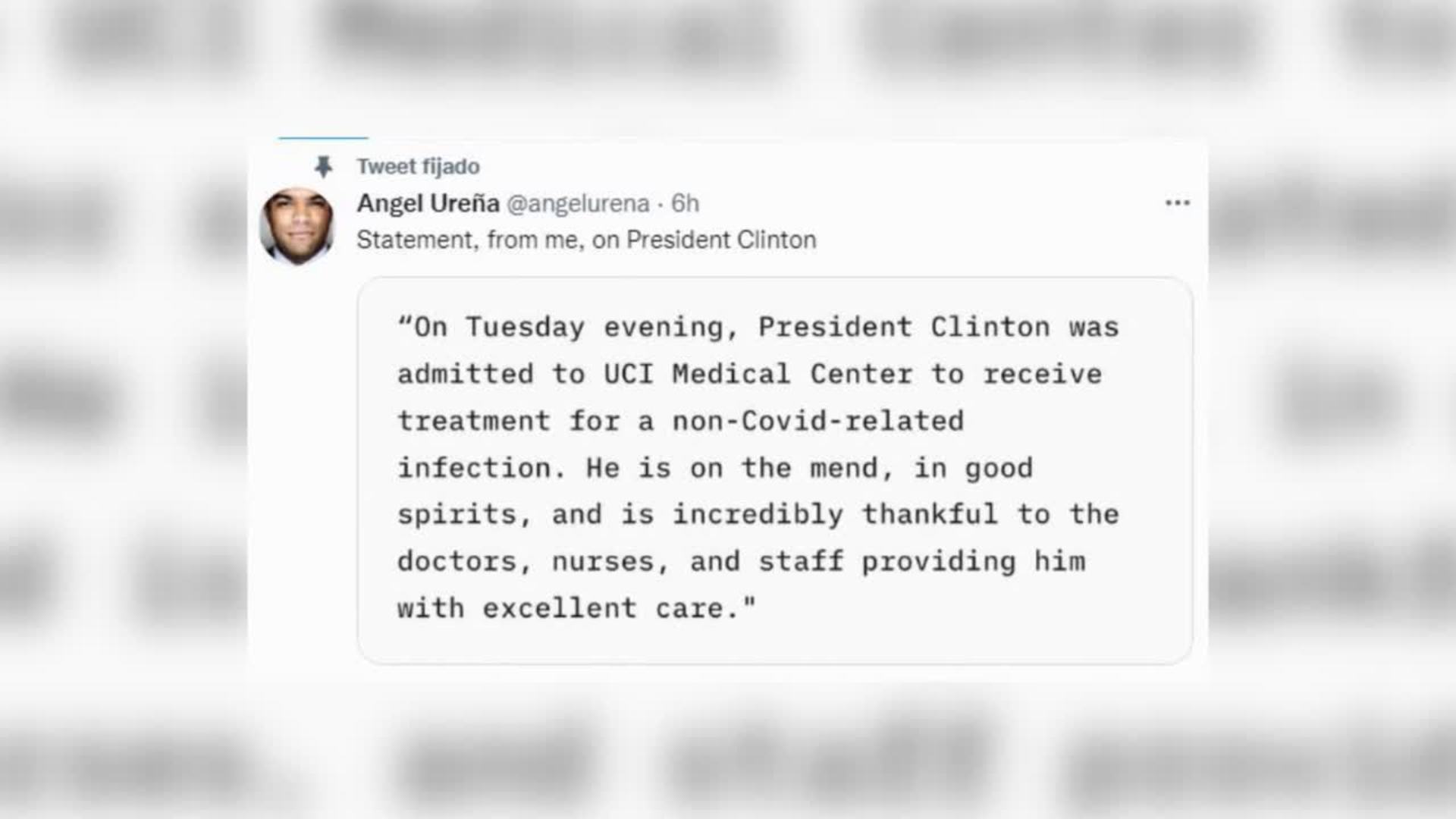Viewport: 1456px width, 819px height.
Task: Click the pinned tweet pushpin icon
Action: [x=324, y=167]
